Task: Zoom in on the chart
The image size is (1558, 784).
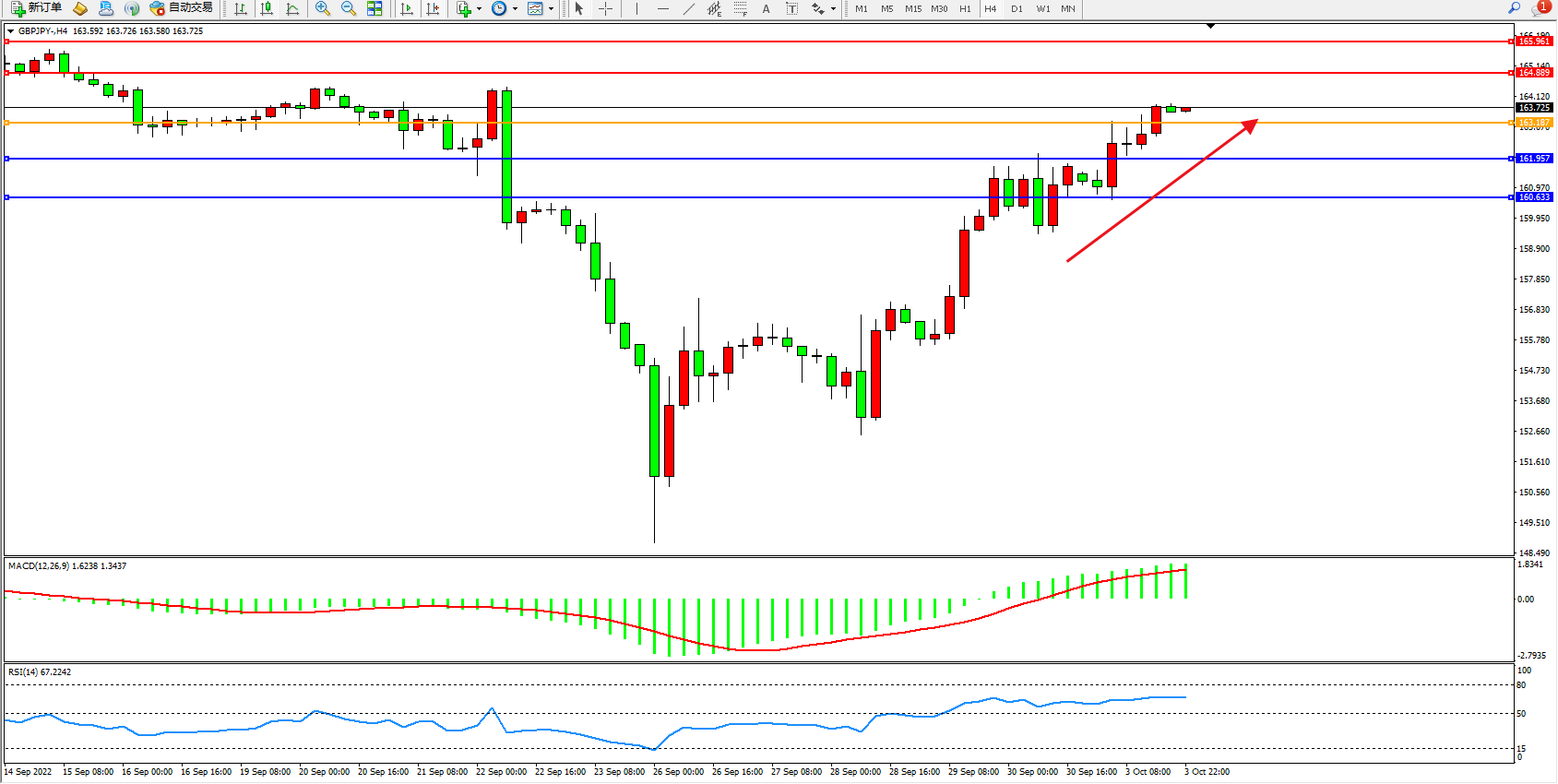Action: pos(322,8)
